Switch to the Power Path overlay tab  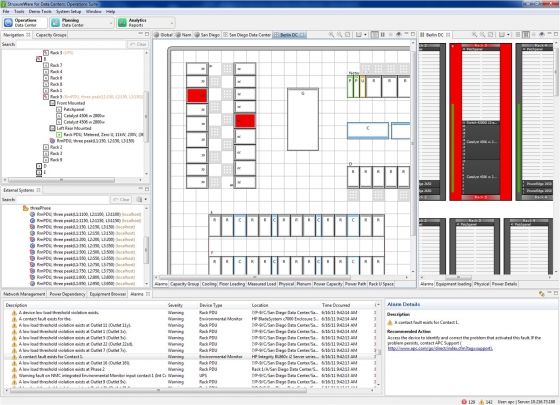[355, 284]
